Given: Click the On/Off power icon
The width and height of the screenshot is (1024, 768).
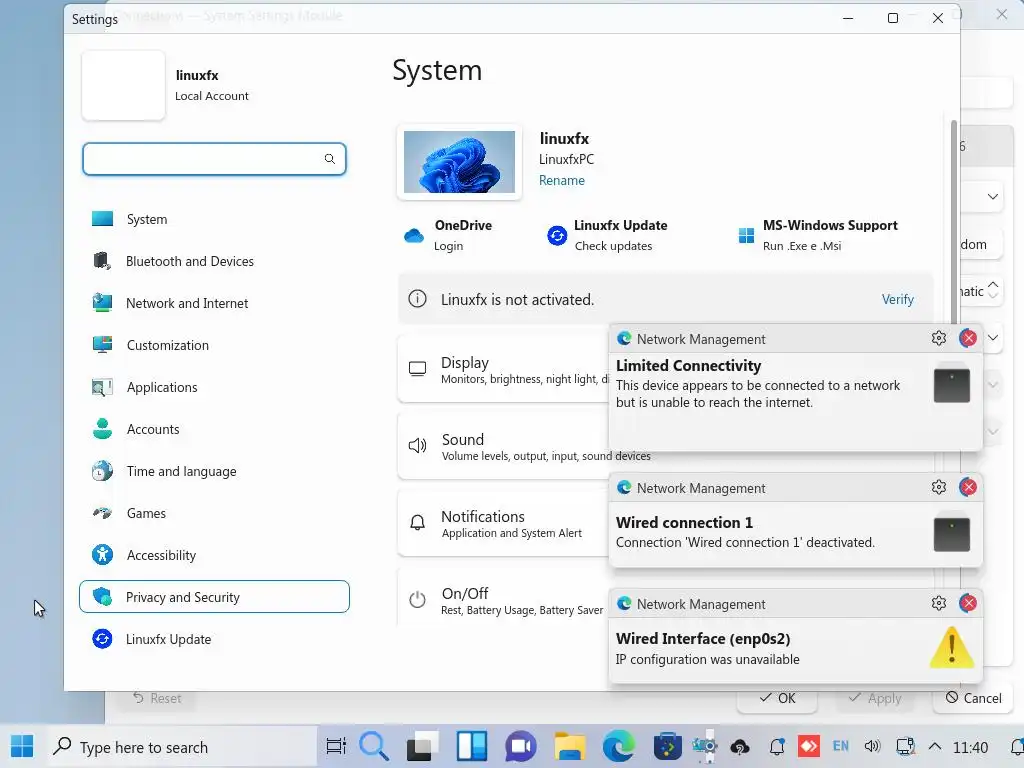Looking at the screenshot, I should tap(417, 600).
